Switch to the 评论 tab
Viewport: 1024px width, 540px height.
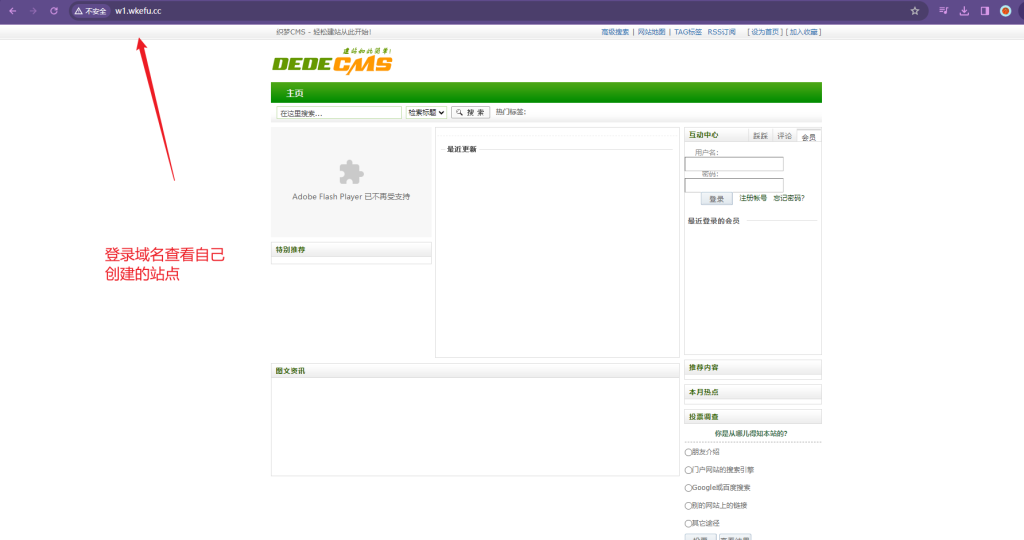pos(784,135)
